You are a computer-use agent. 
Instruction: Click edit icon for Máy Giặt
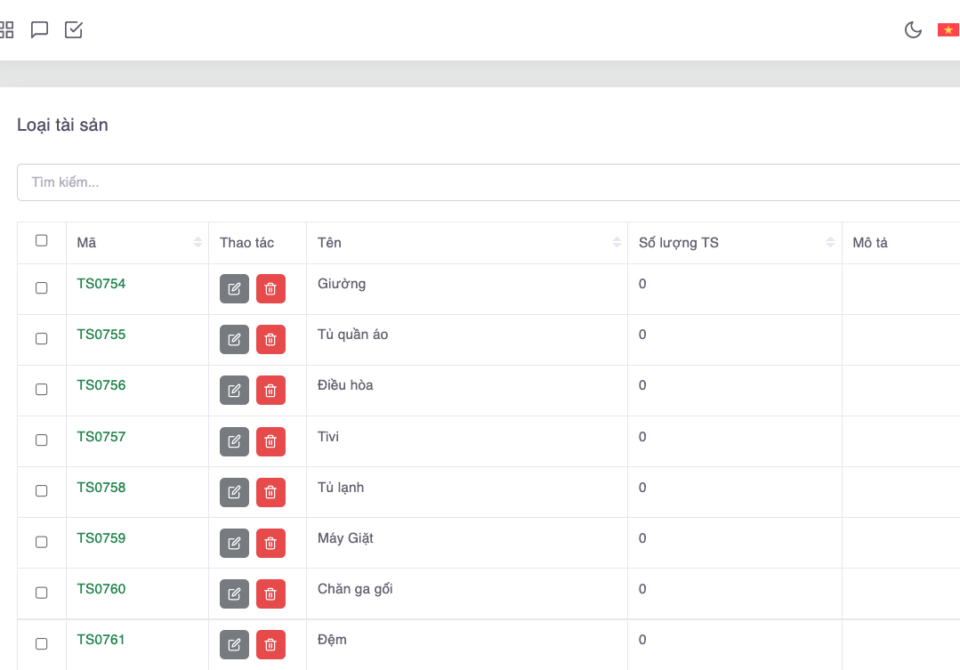(x=234, y=543)
